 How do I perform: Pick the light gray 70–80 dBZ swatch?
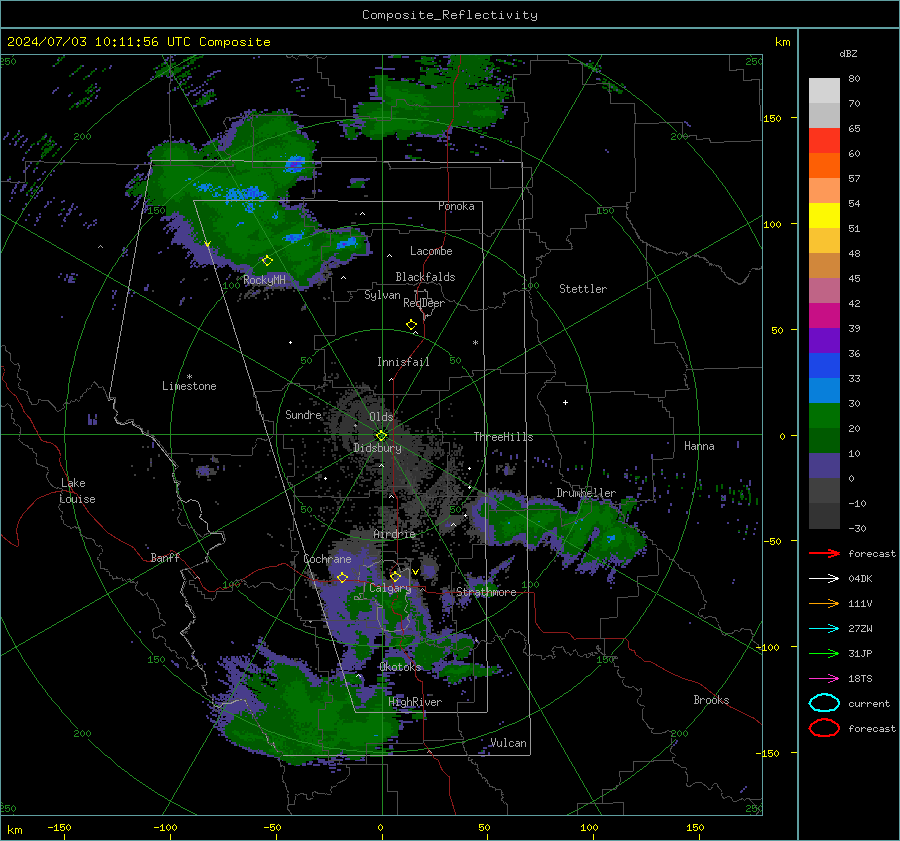pyautogui.click(x=824, y=90)
